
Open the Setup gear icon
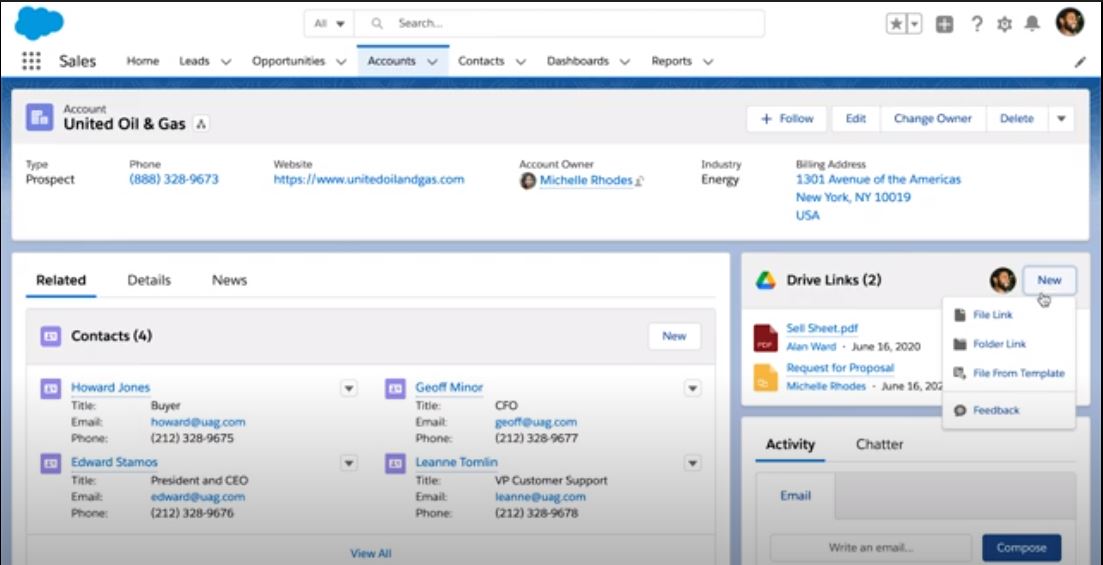tap(1005, 24)
